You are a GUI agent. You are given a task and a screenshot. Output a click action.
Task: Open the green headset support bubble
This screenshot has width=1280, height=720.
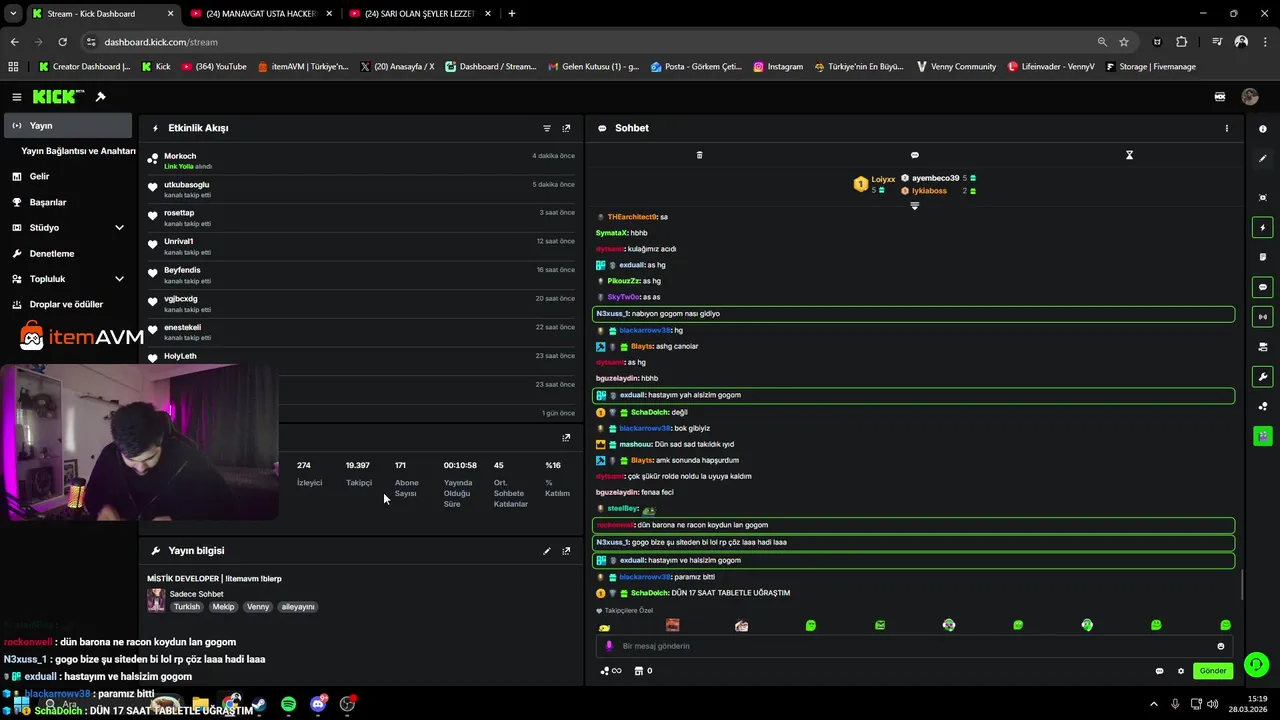tap(1257, 664)
